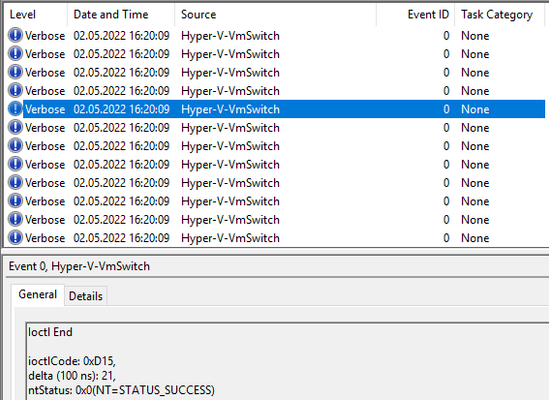Click the second event row's Verbose icon
The width and height of the screenshot is (549, 400).
click(15, 54)
